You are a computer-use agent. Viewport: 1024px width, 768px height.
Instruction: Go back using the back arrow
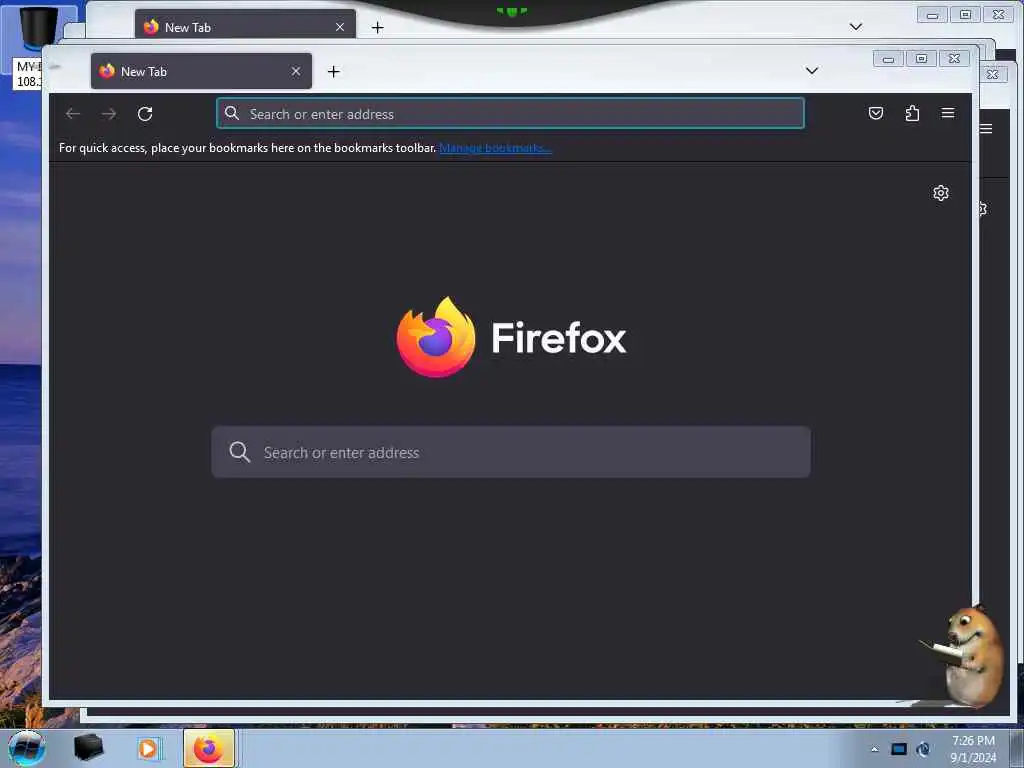click(x=72, y=114)
